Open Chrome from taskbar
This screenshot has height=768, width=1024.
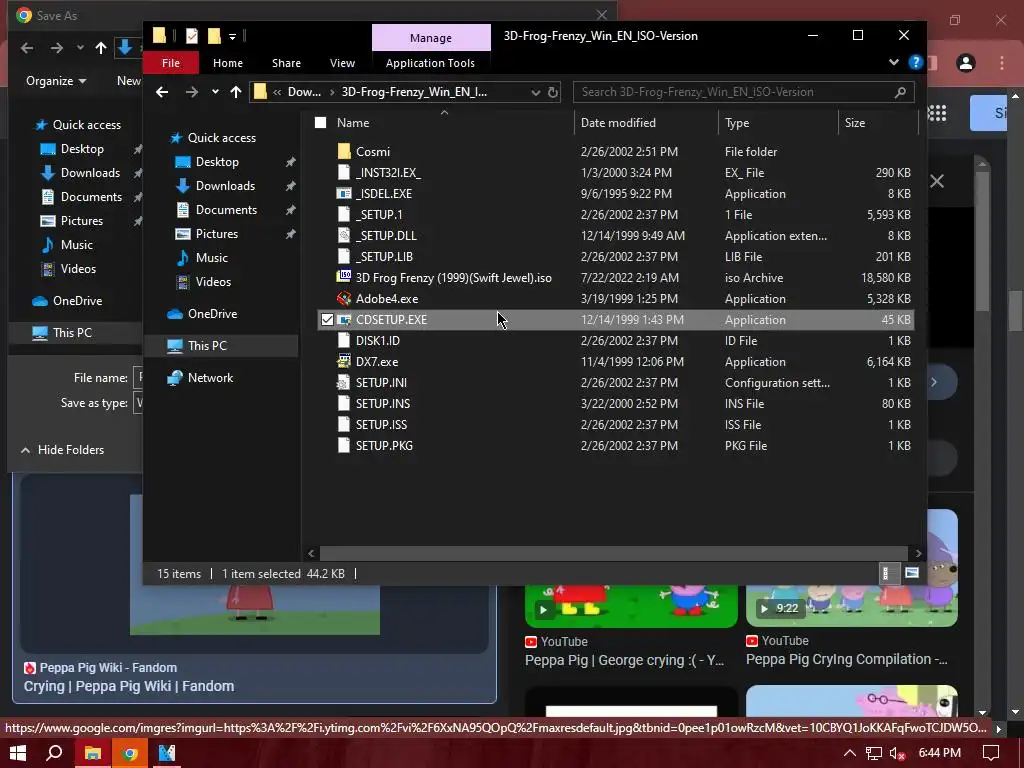[130, 753]
